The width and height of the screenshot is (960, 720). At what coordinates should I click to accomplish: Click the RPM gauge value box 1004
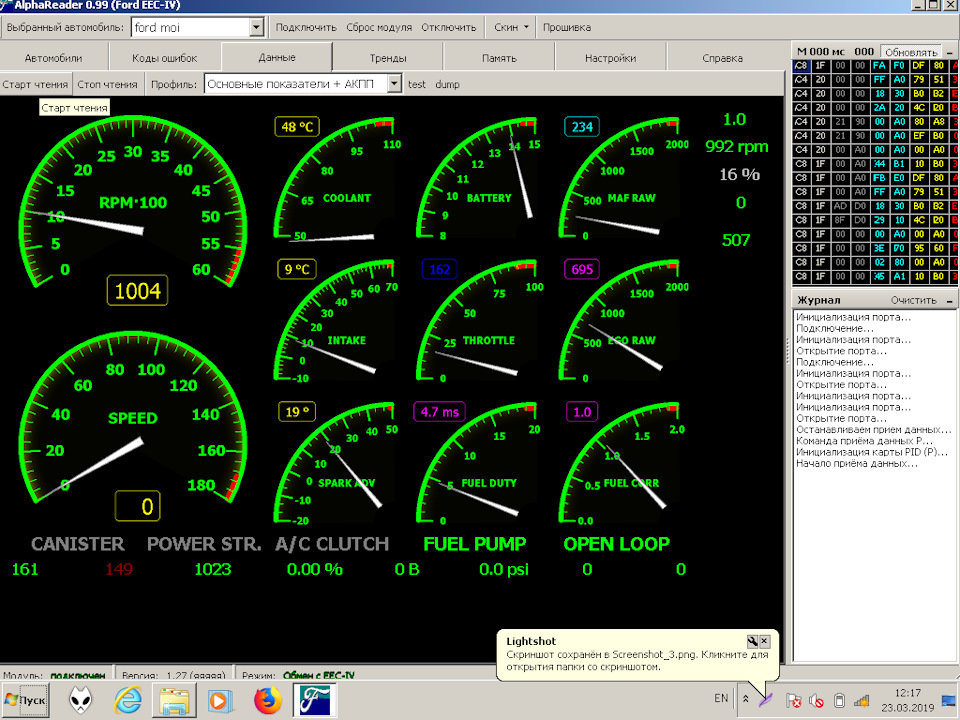click(137, 291)
